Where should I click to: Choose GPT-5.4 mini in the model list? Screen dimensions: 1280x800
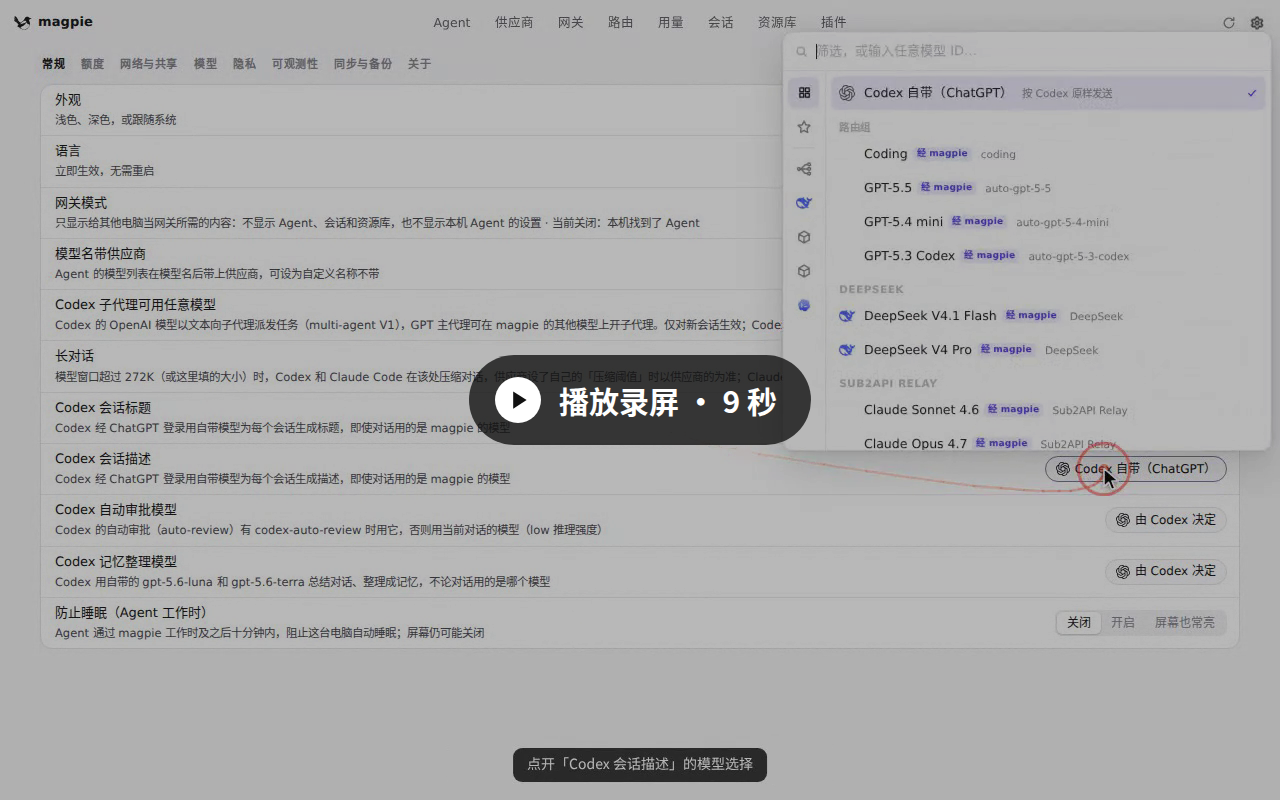(1048, 222)
